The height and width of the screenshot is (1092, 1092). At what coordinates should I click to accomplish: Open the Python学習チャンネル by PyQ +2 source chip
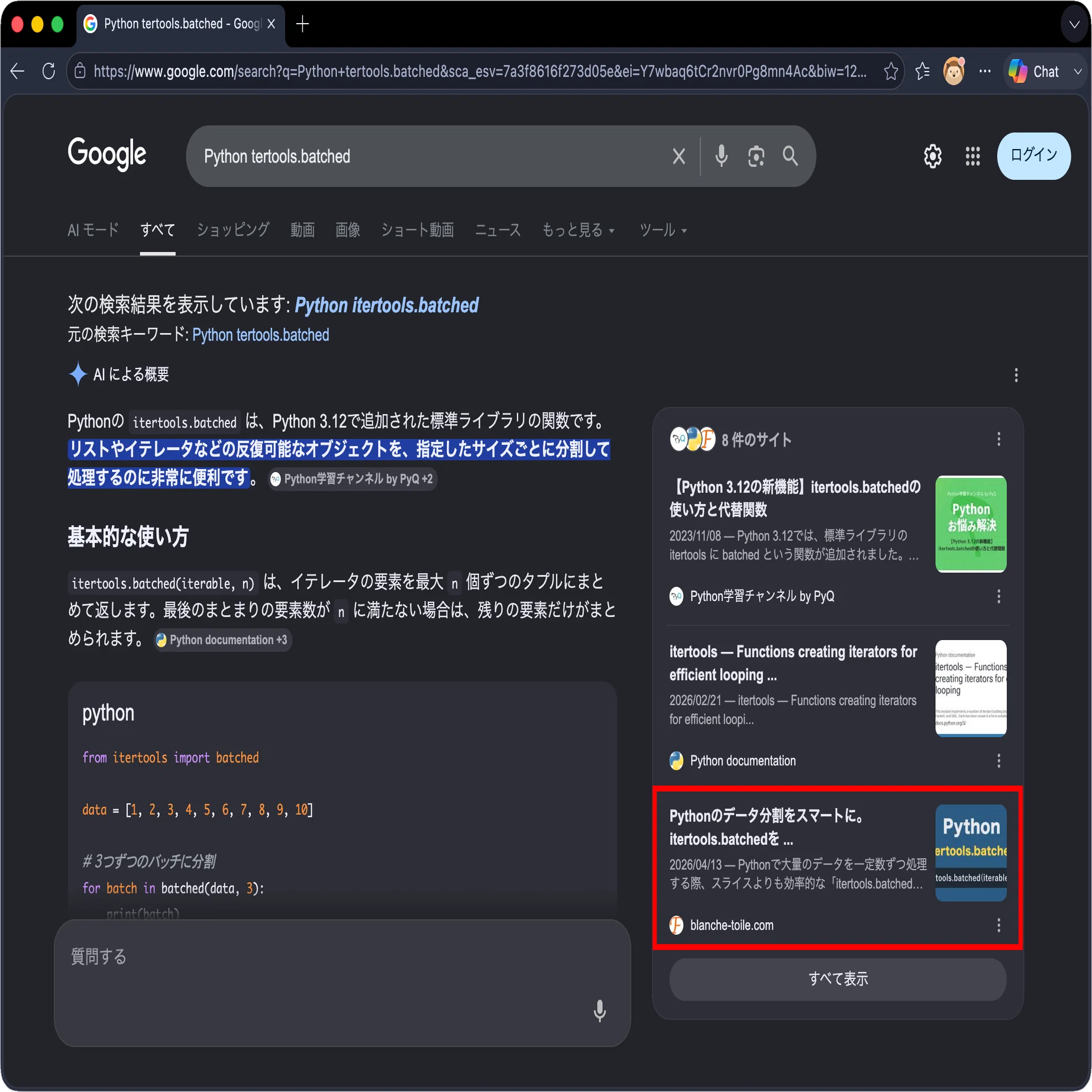pyautogui.click(x=353, y=479)
